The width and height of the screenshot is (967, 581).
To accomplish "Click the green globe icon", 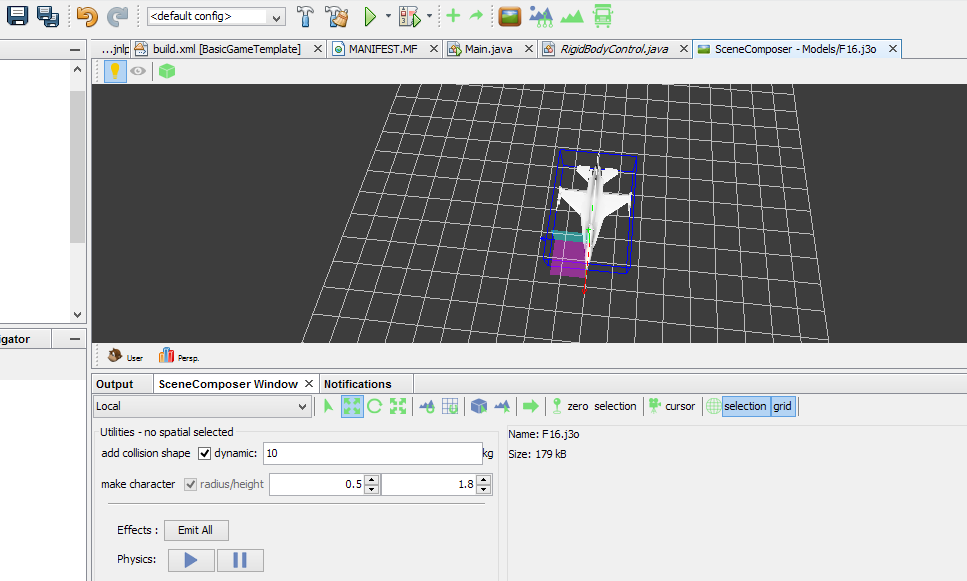I will [714, 406].
